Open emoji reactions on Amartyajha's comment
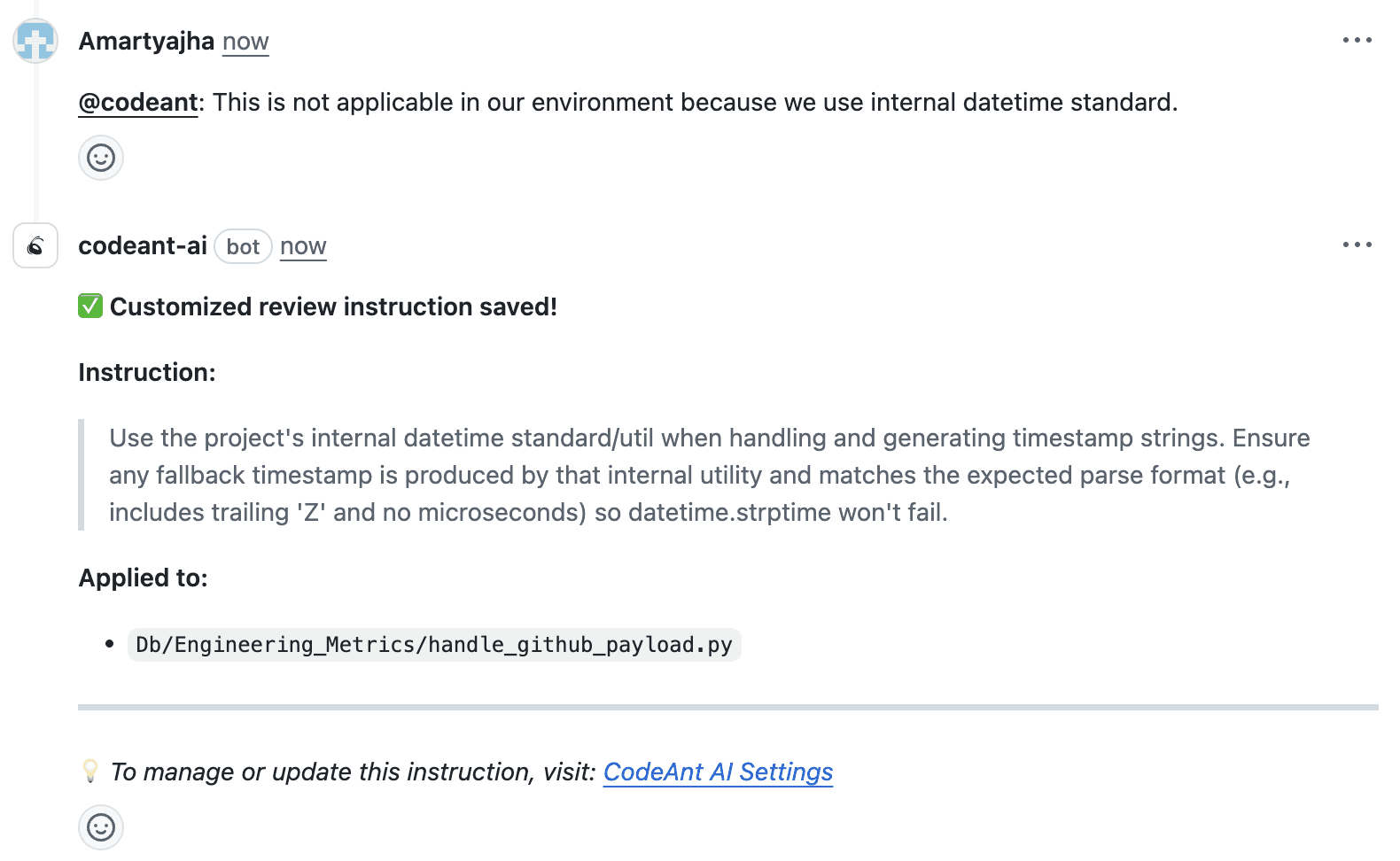1400x861 pixels. click(100, 157)
